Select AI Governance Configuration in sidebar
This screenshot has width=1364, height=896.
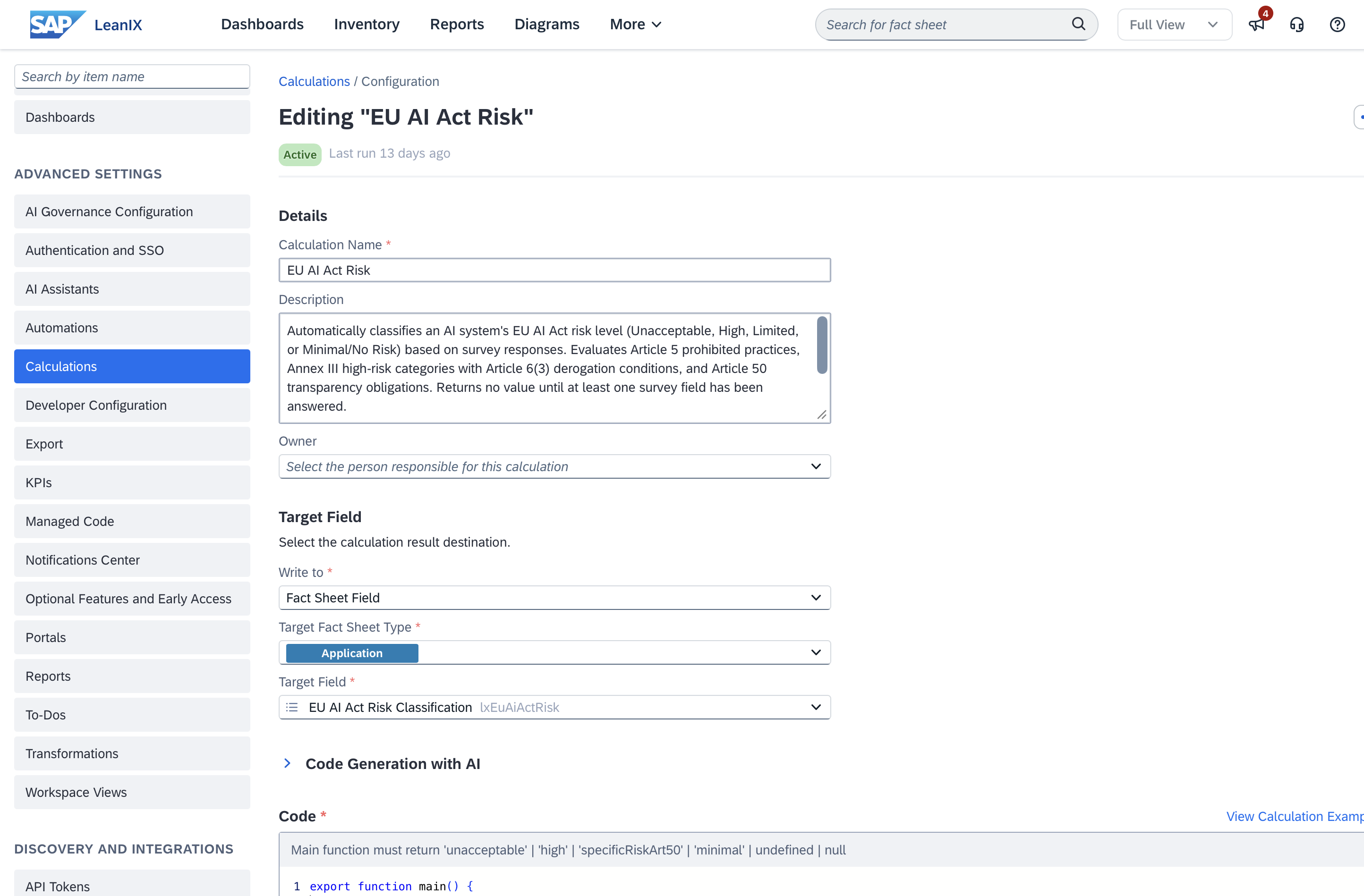[132, 211]
